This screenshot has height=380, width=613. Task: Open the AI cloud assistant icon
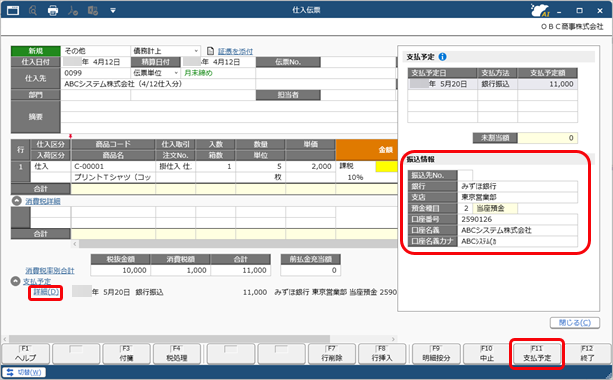pyautogui.click(x=540, y=10)
